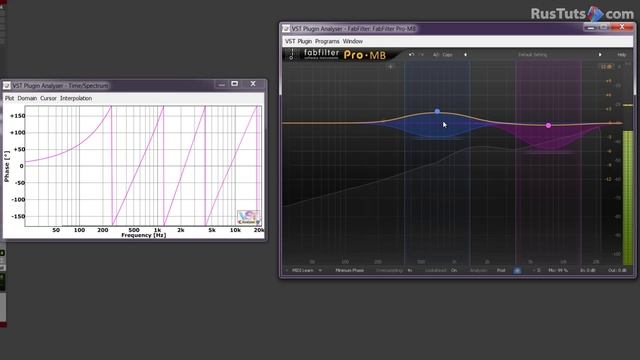
Task: Click the fabfilter Pro-MB logo
Action: coord(344,54)
